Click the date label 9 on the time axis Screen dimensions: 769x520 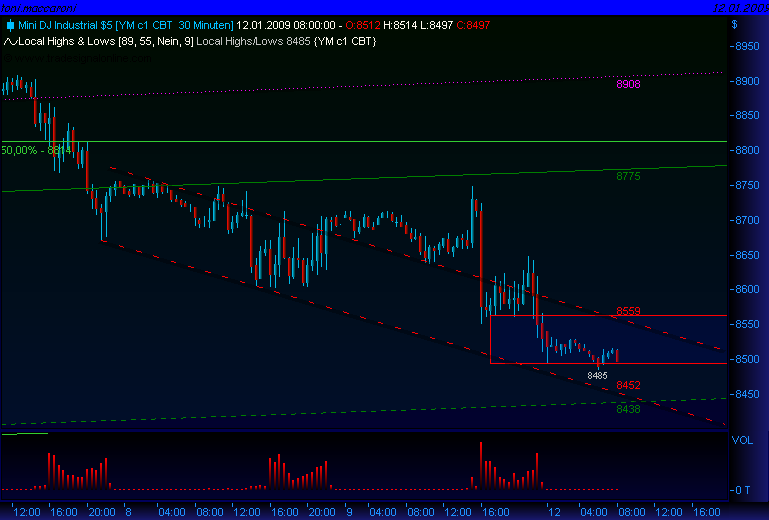[349, 512]
